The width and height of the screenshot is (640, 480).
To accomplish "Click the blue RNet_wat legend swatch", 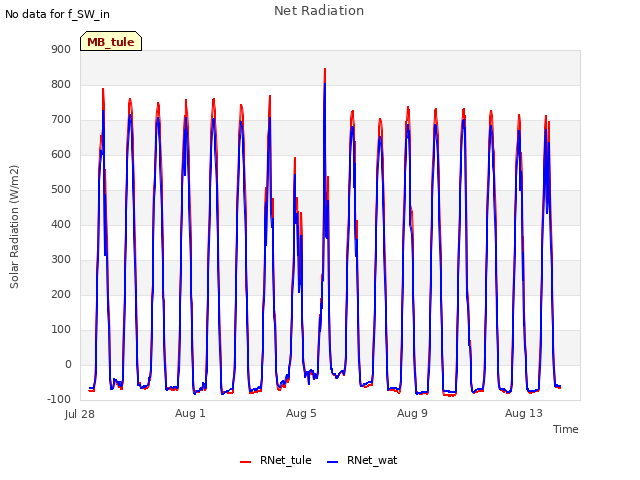I will coord(333,462).
